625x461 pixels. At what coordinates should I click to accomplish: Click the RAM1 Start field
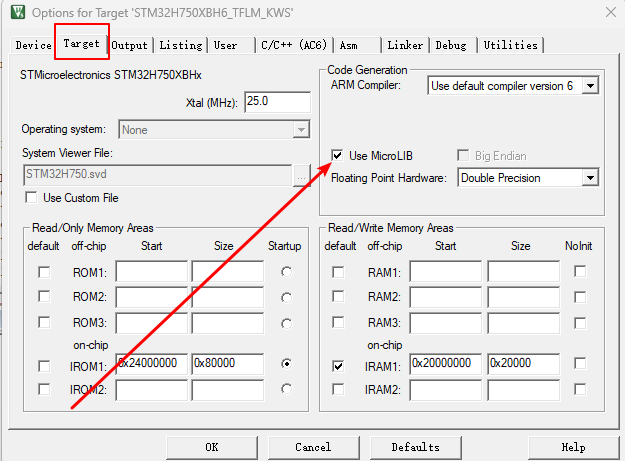(445, 272)
